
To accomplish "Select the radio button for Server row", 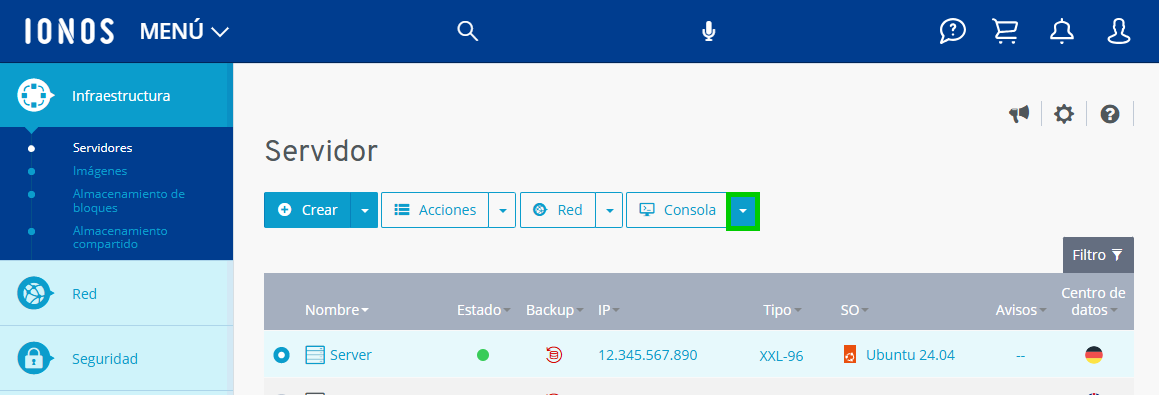I will pyautogui.click(x=282, y=355).
